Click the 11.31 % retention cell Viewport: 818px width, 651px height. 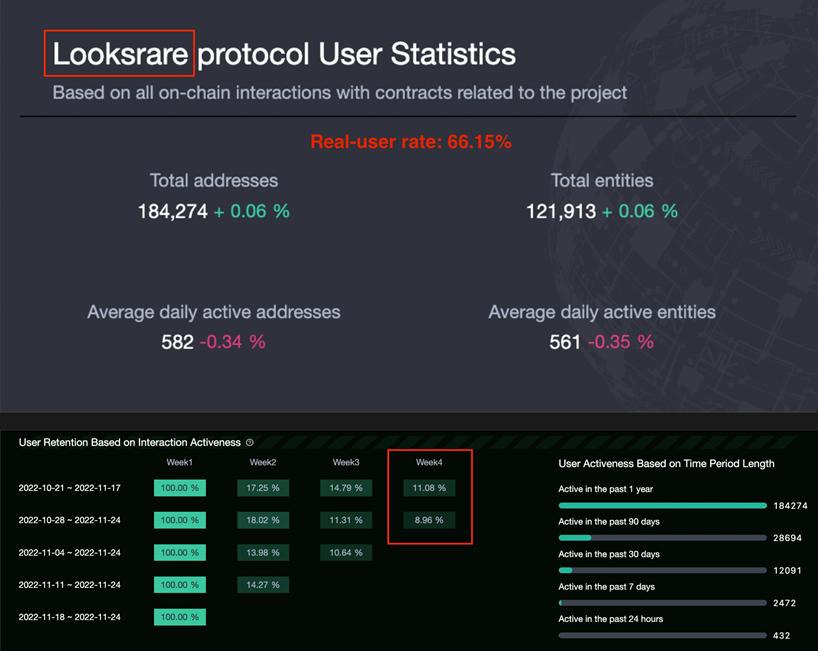[346, 520]
